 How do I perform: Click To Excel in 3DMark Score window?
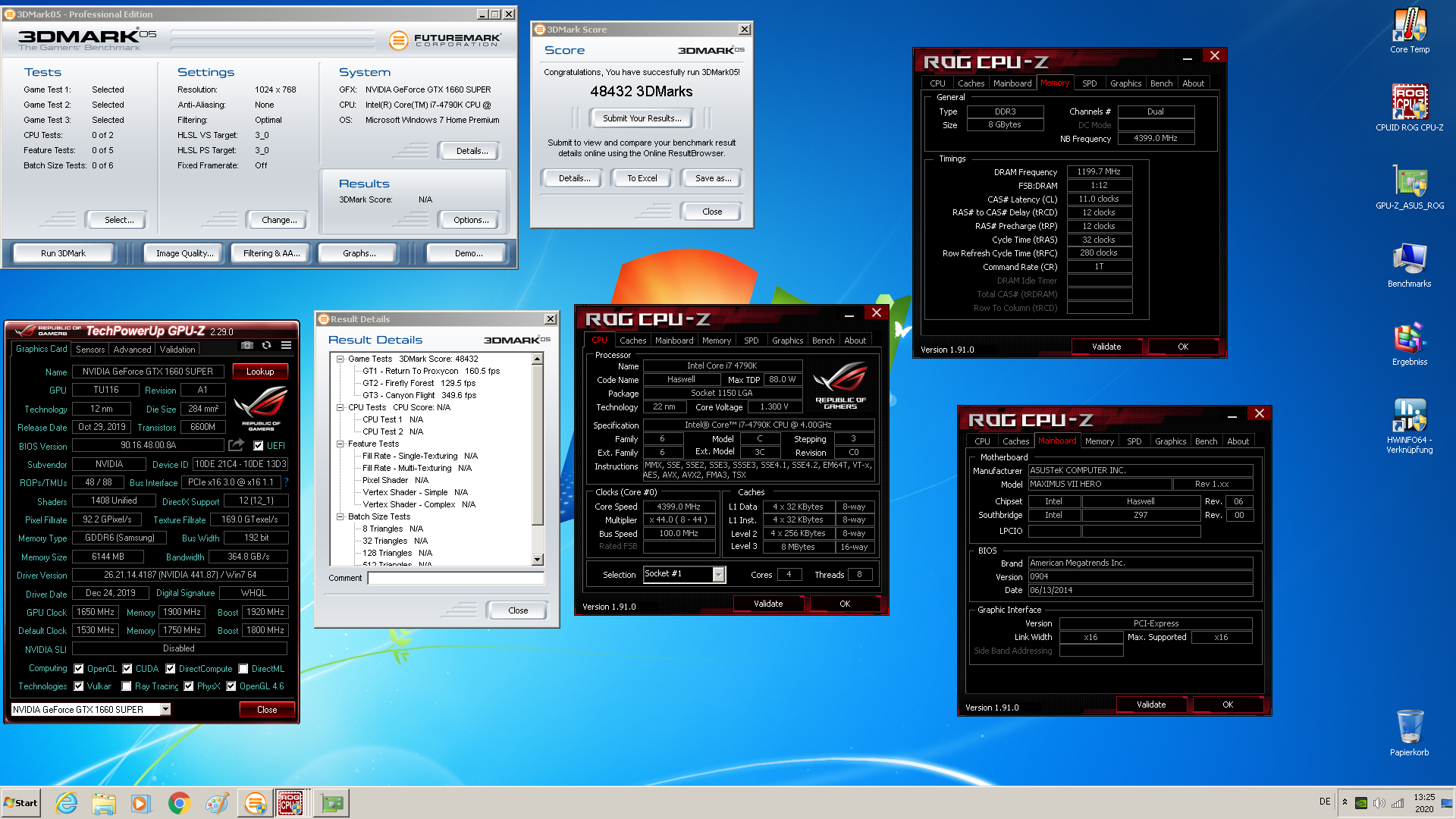[x=642, y=178]
